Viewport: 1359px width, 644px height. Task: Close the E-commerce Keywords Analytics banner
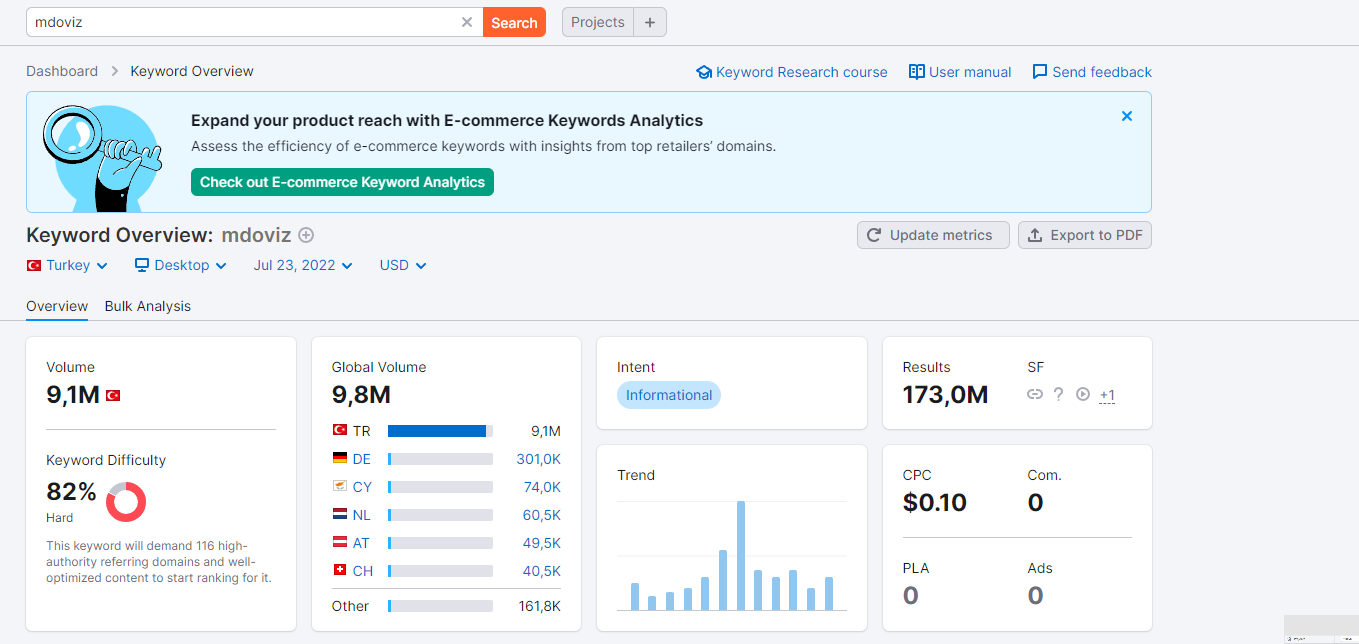(1127, 116)
